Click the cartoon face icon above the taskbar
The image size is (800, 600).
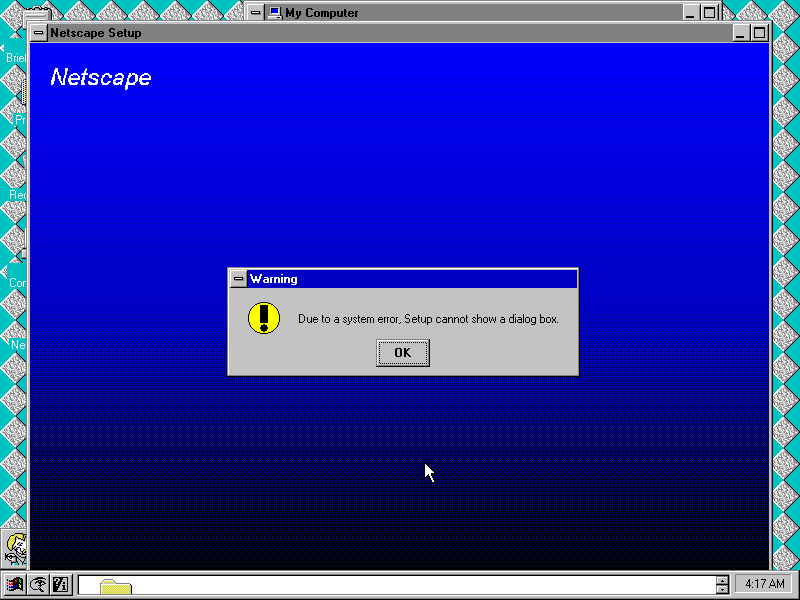(x=16, y=547)
